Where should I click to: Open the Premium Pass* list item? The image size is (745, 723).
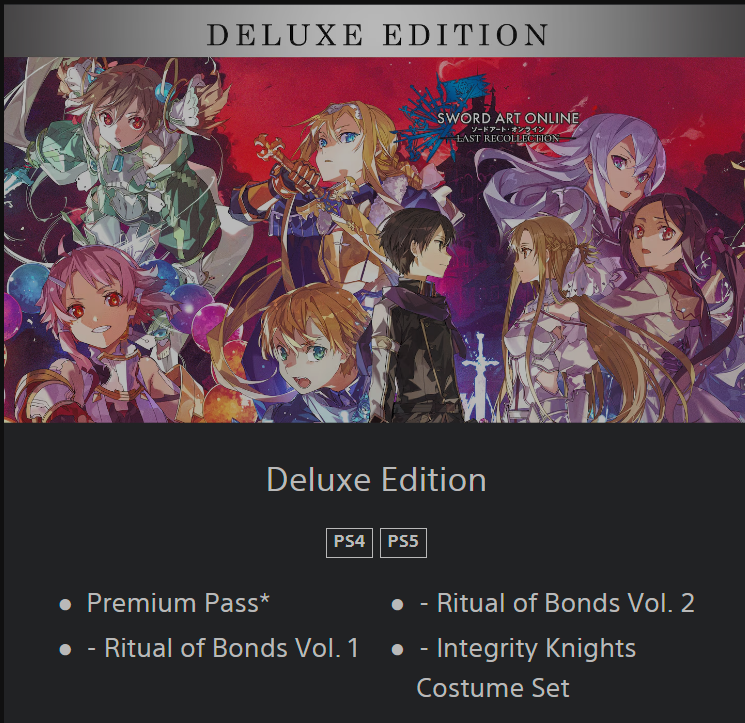(x=178, y=603)
